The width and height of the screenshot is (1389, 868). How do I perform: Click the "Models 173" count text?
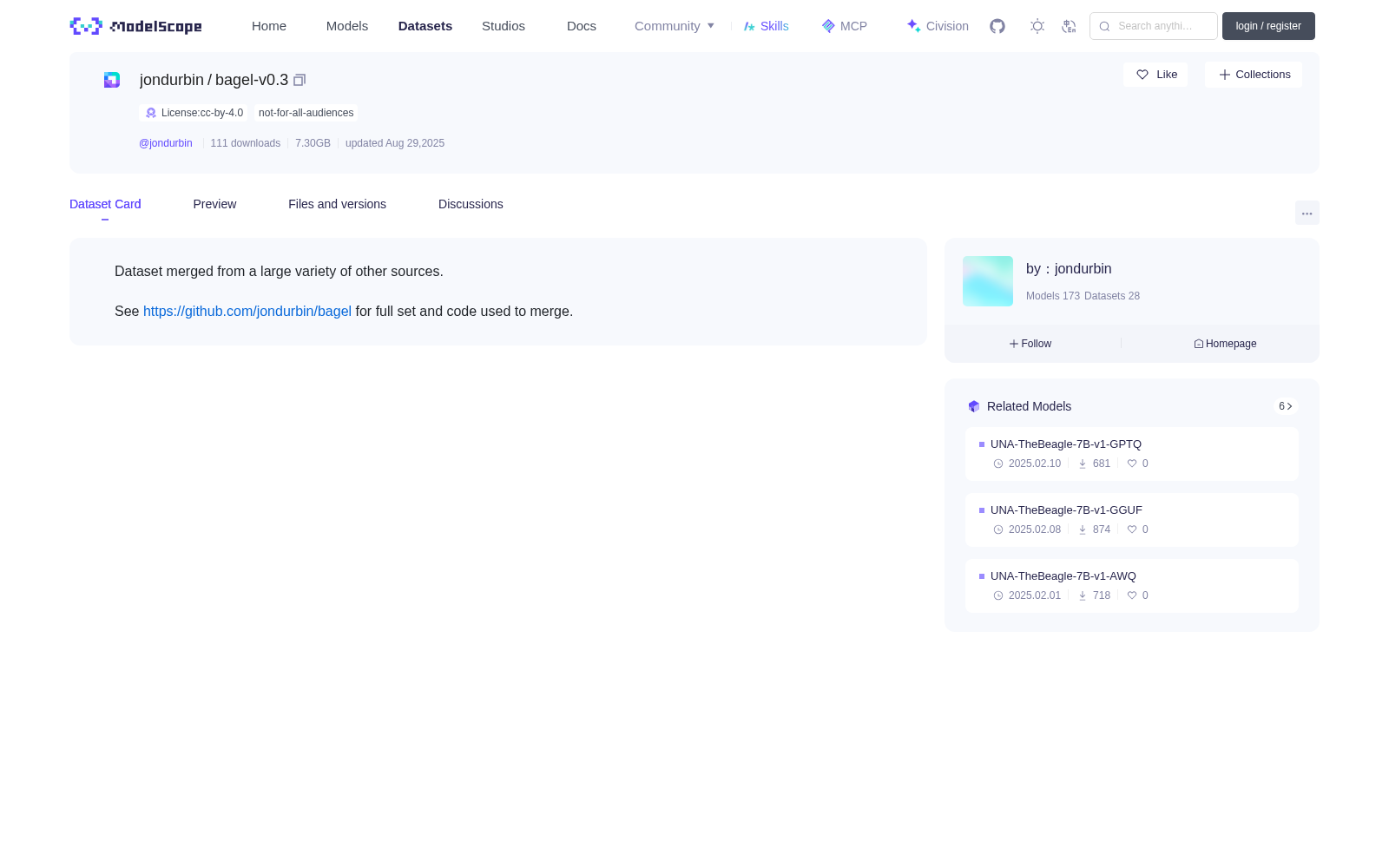pyautogui.click(x=1053, y=296)
